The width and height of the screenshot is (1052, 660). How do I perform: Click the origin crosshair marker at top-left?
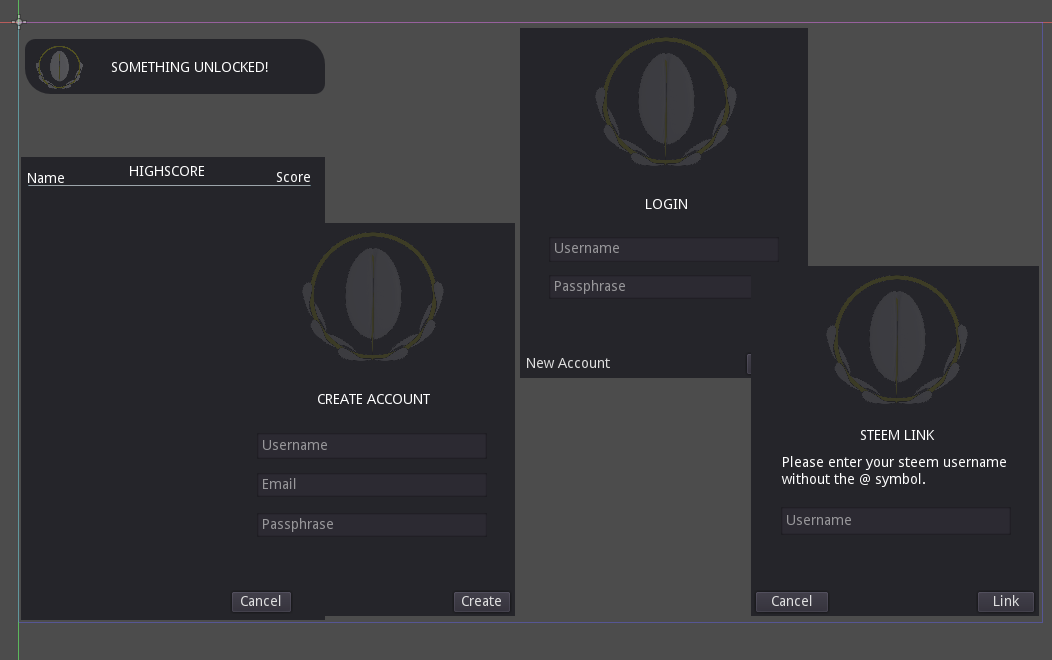[19, 21]
